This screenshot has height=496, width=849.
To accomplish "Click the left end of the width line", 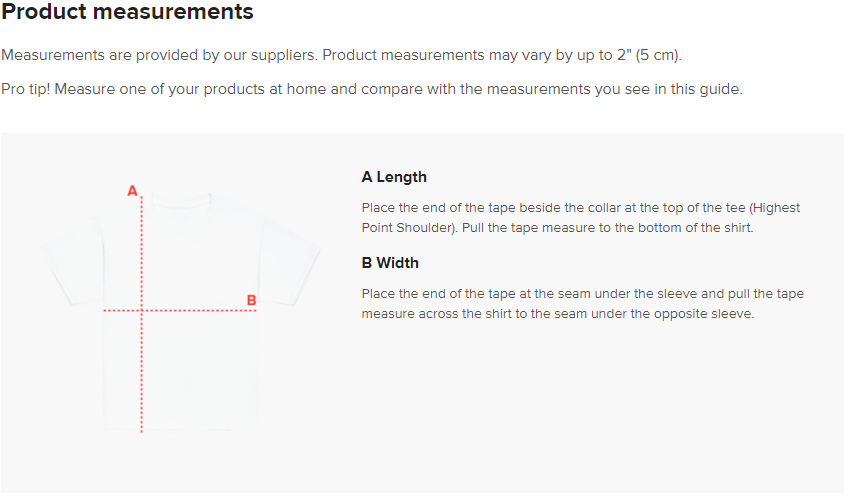I will [105, 311].
